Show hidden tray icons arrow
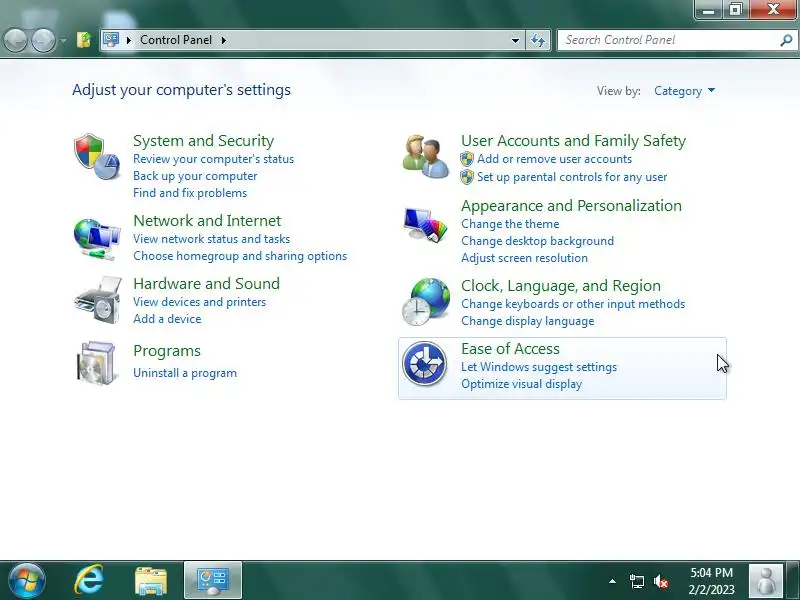 (612, 581)
